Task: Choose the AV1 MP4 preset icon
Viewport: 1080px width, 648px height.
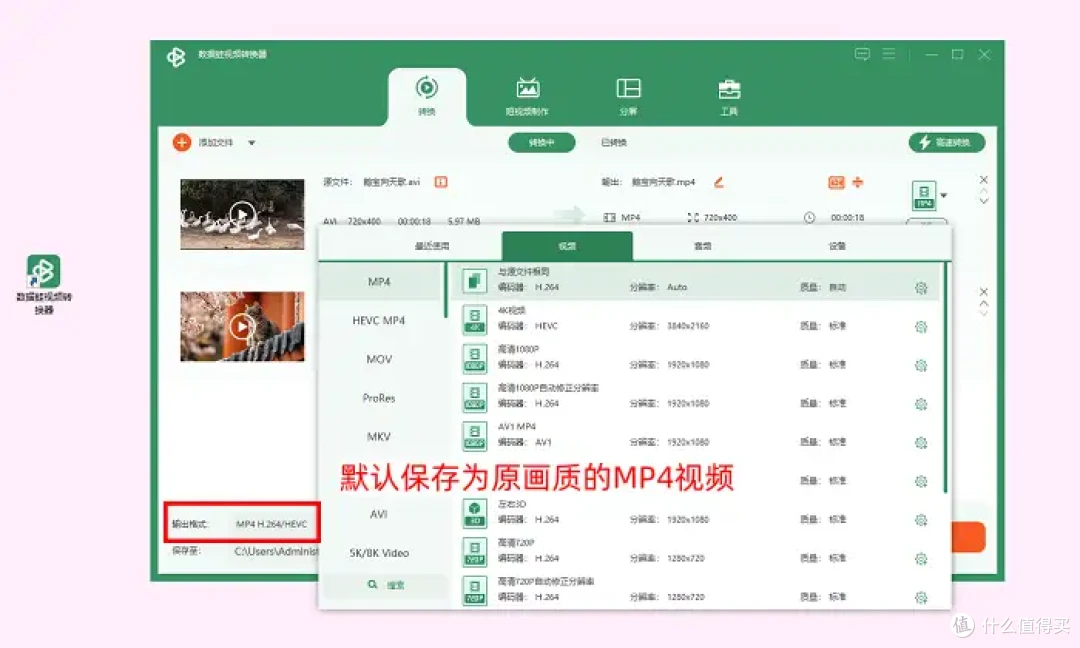Action: [x=475, y=436]
